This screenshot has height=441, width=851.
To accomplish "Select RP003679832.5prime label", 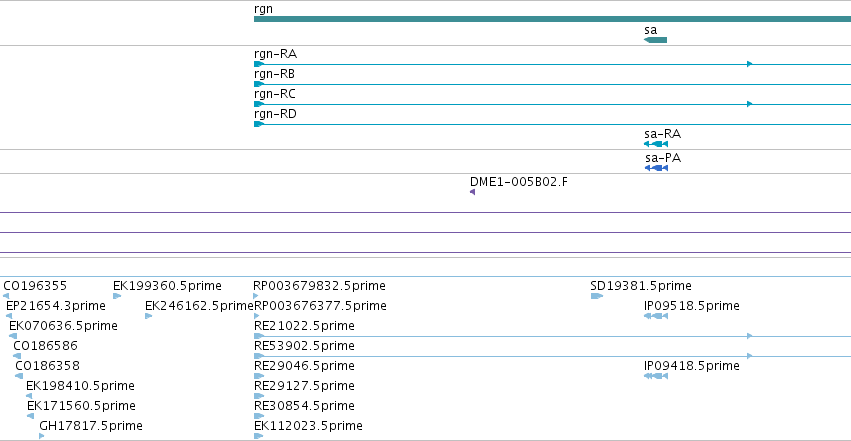I will pyautogui.click(x=319, y=286).
